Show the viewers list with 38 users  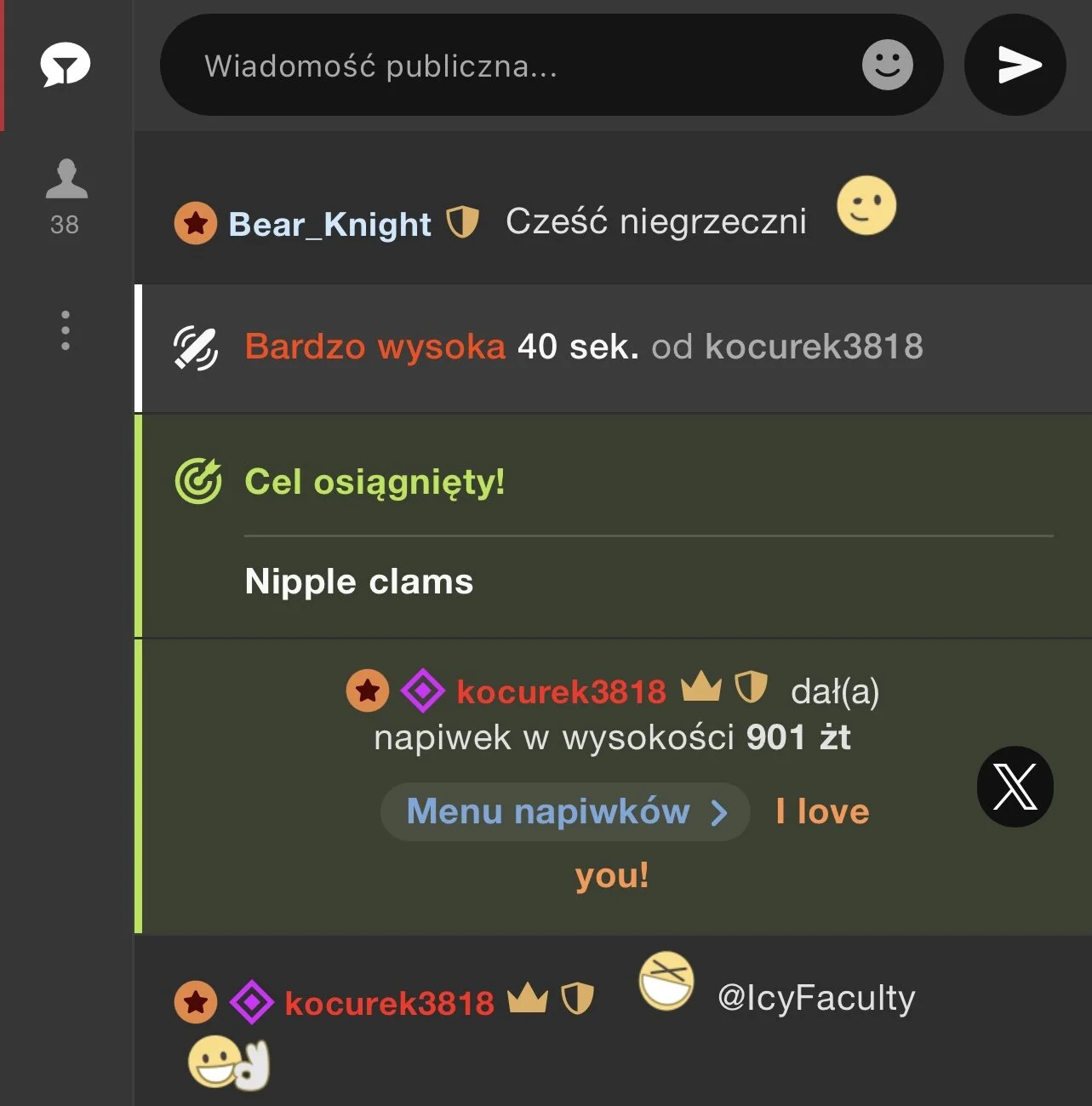[66, 197]
